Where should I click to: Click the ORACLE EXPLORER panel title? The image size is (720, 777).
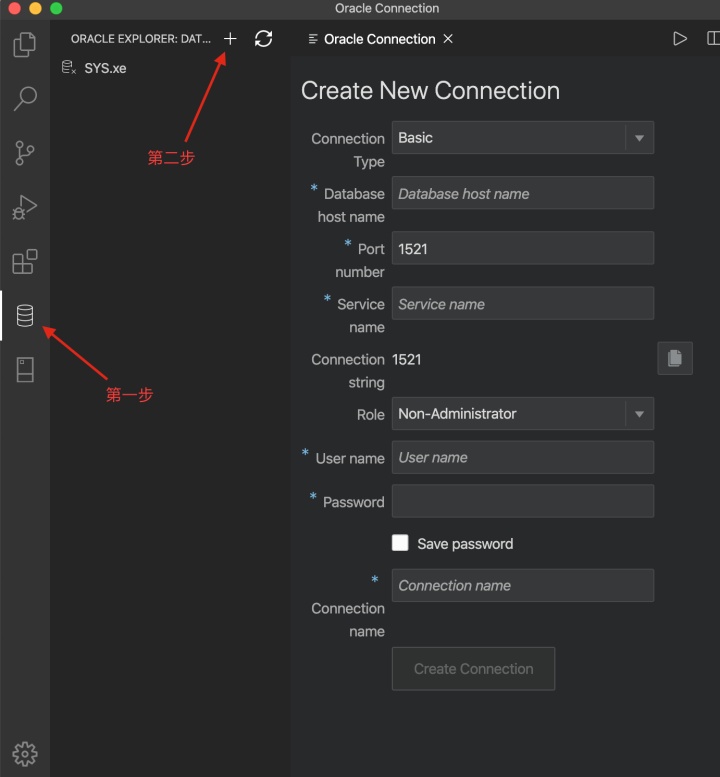141,39
